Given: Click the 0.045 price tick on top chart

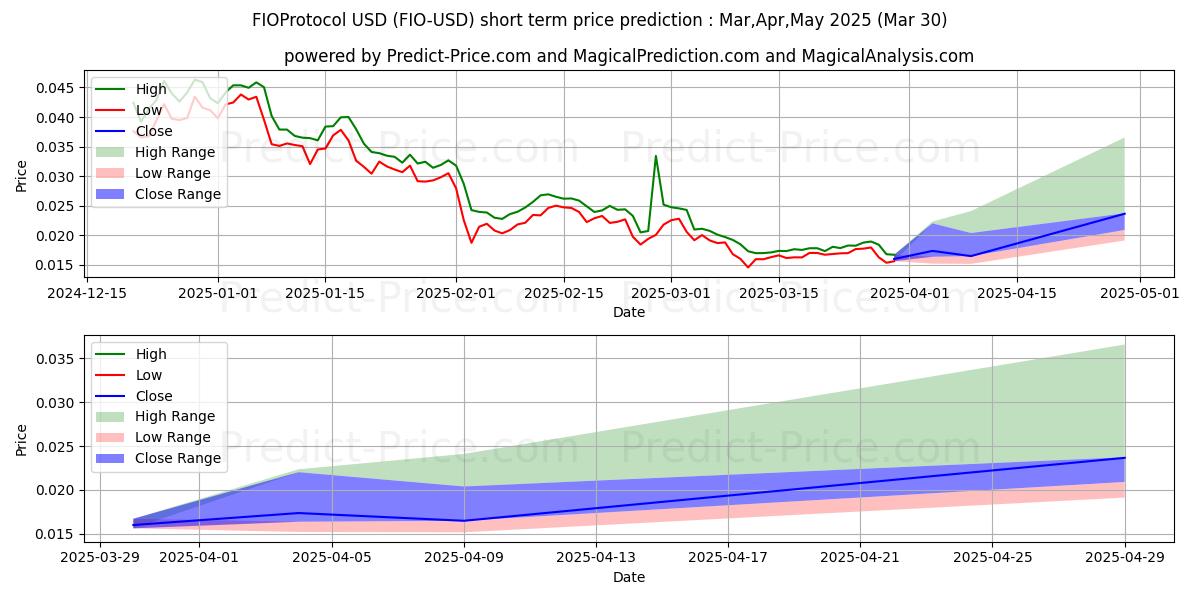Looking at the screenshot, I should (x=57, y=88).
